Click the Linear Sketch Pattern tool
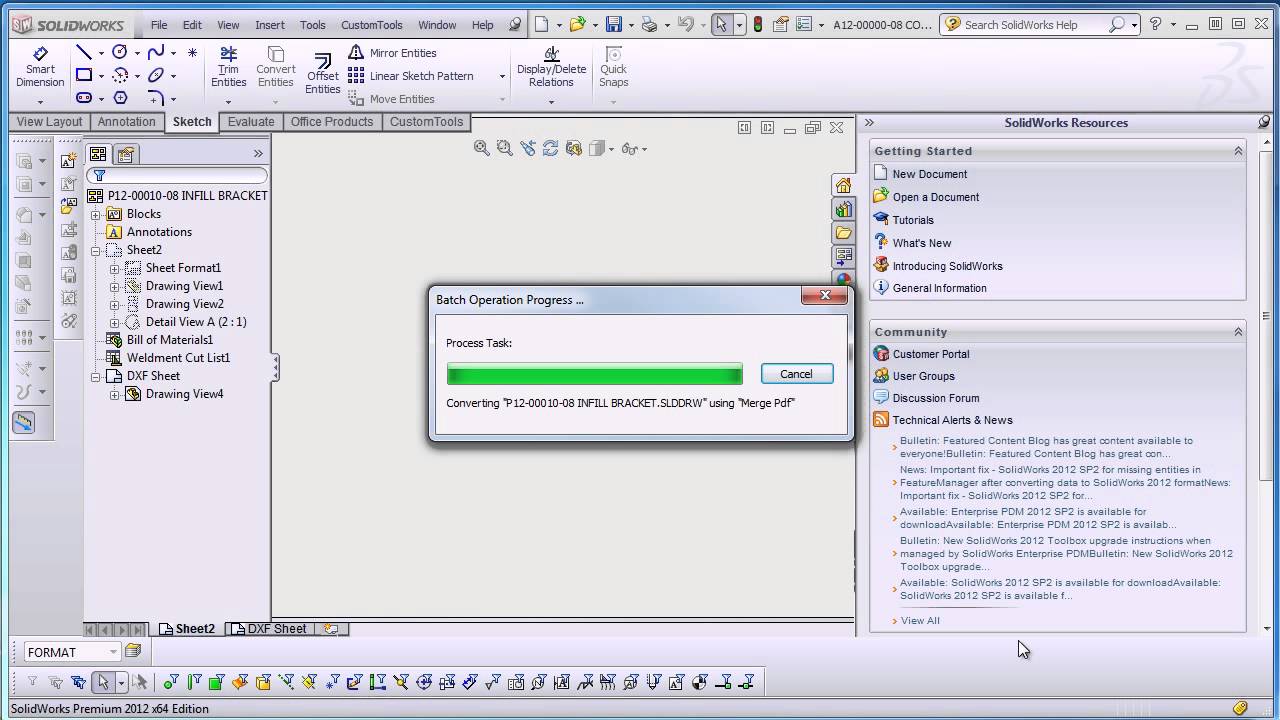Screen dimensions: 1280x720 click(411, 76)
